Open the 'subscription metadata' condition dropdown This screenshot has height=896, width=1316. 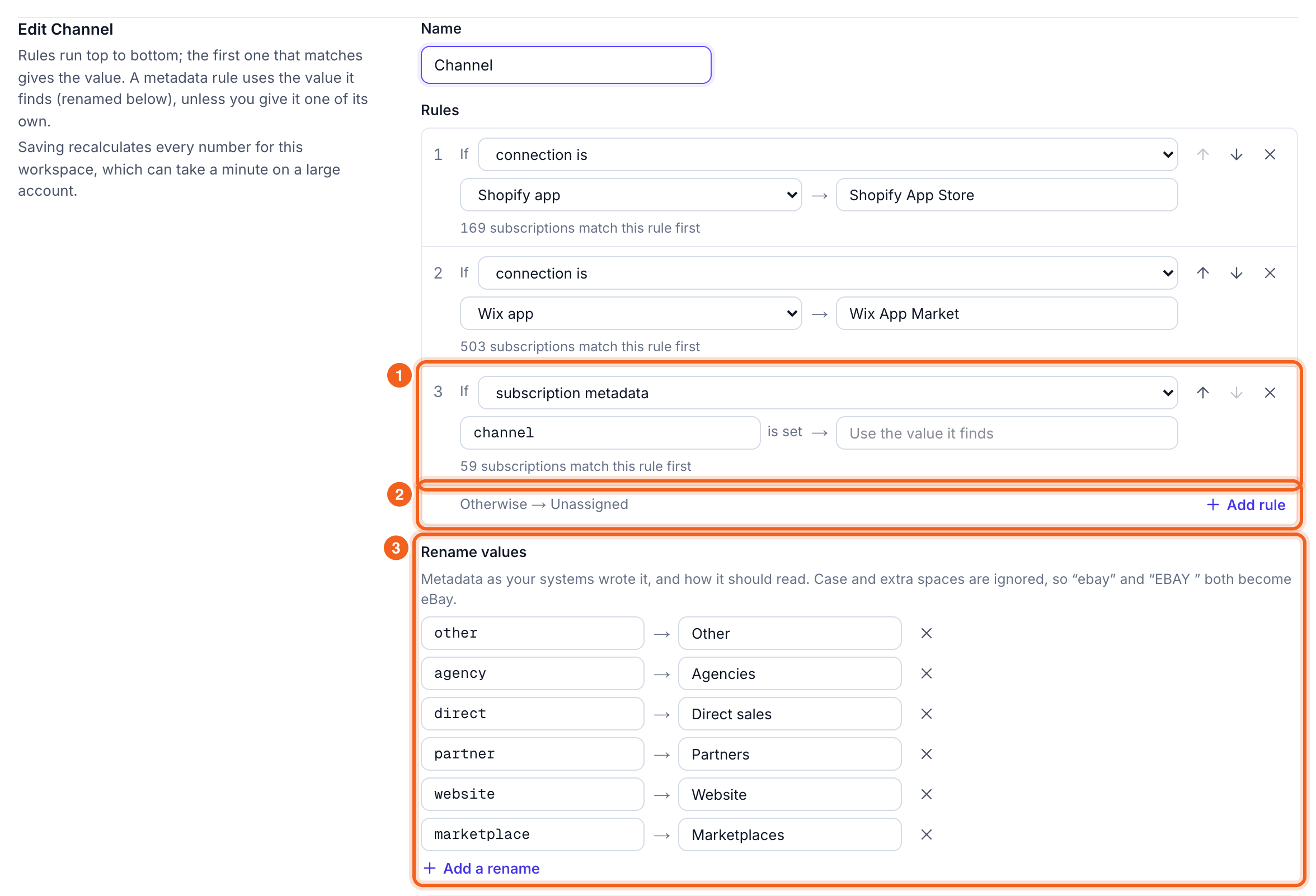click(828, 393)
